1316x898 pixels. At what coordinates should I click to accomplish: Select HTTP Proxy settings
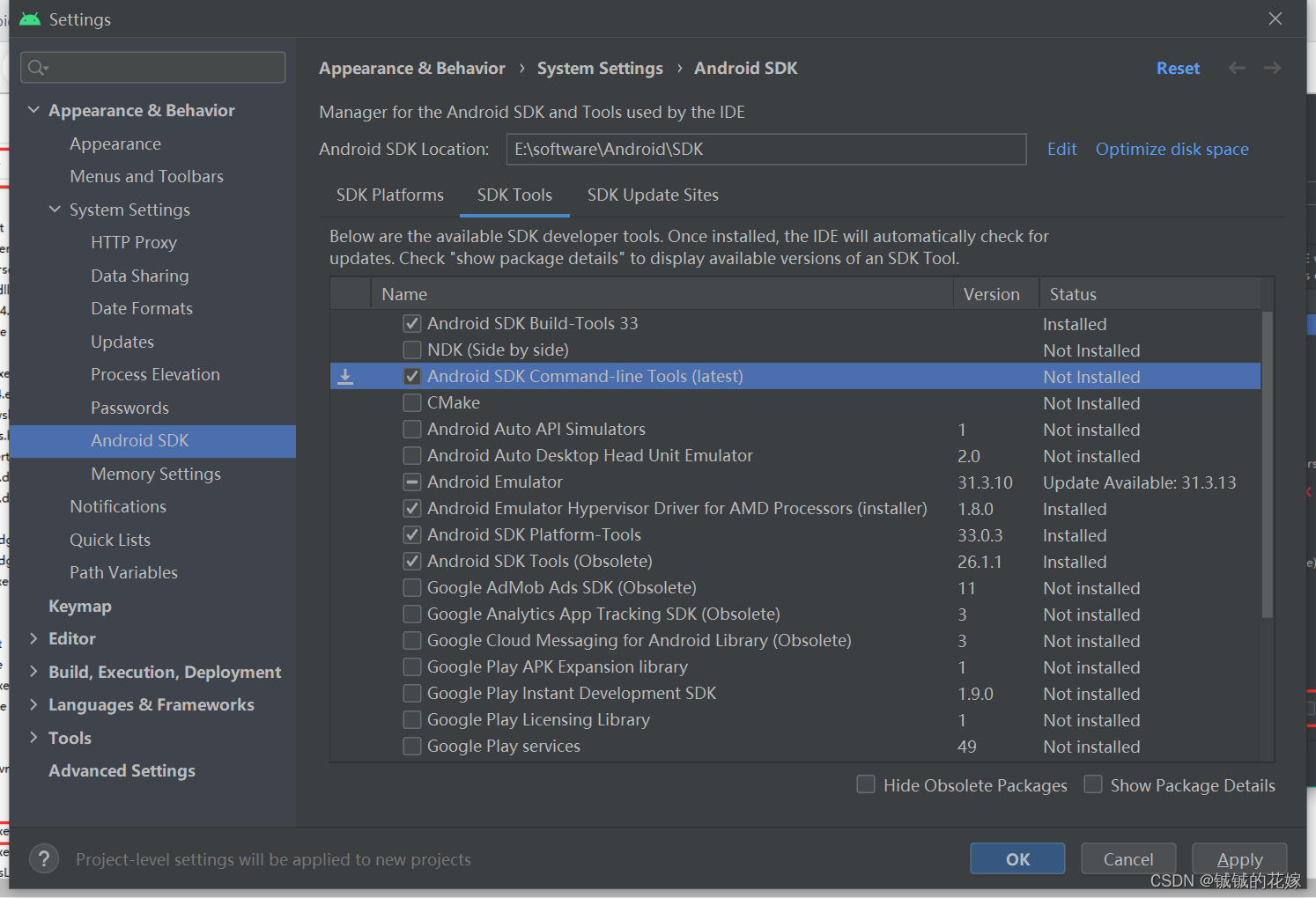[x=134, y=242]
